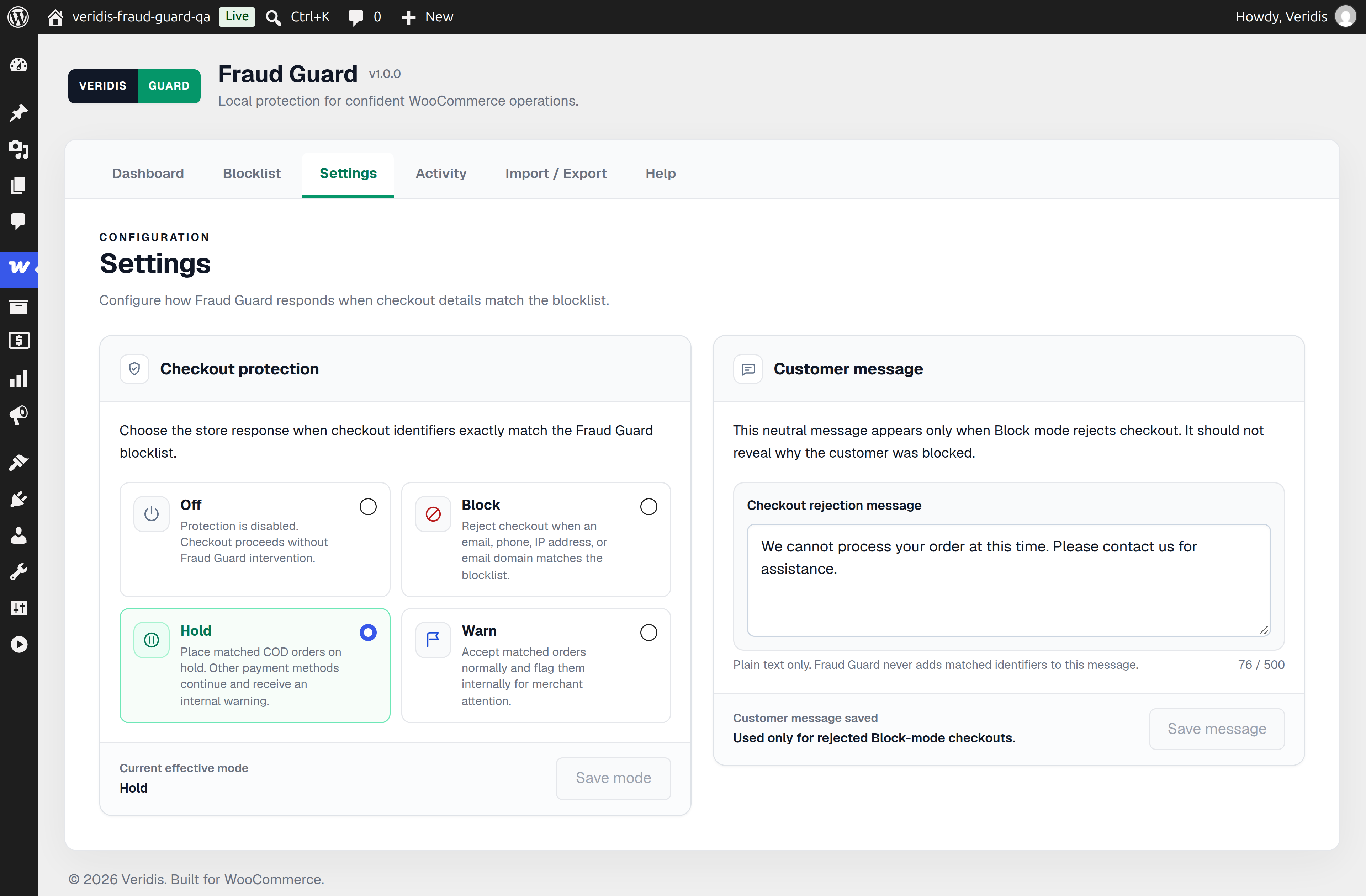Open Payments dollar sidebar icon
1366x896 pixels.
pyautogui.click(x=18, y=341)
